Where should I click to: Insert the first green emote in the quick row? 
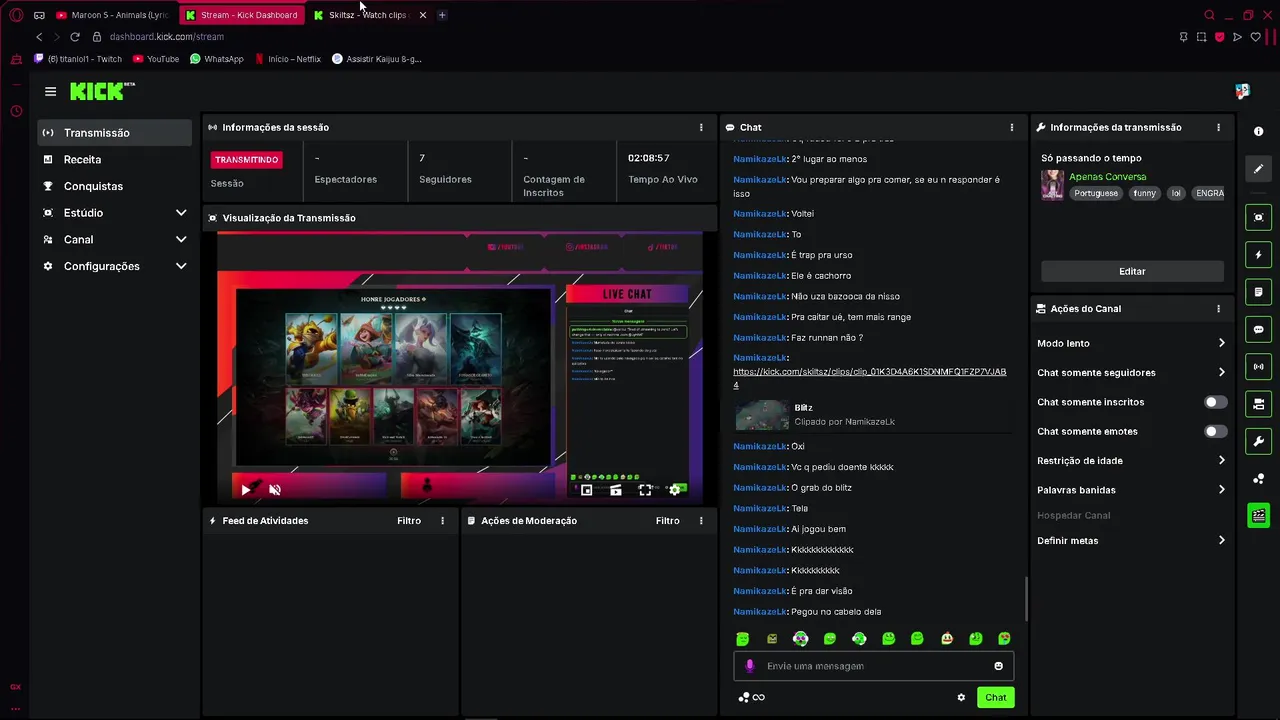point(742,639)
